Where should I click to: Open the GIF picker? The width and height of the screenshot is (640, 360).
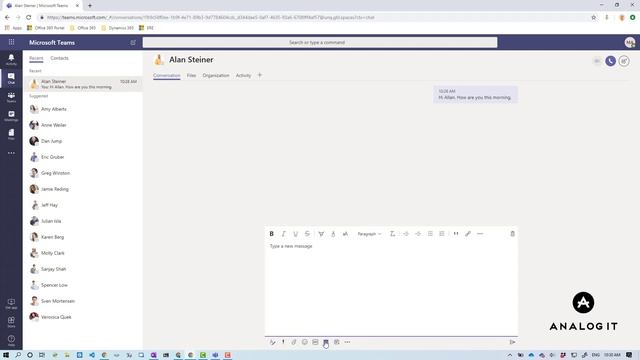pos(315,342)
